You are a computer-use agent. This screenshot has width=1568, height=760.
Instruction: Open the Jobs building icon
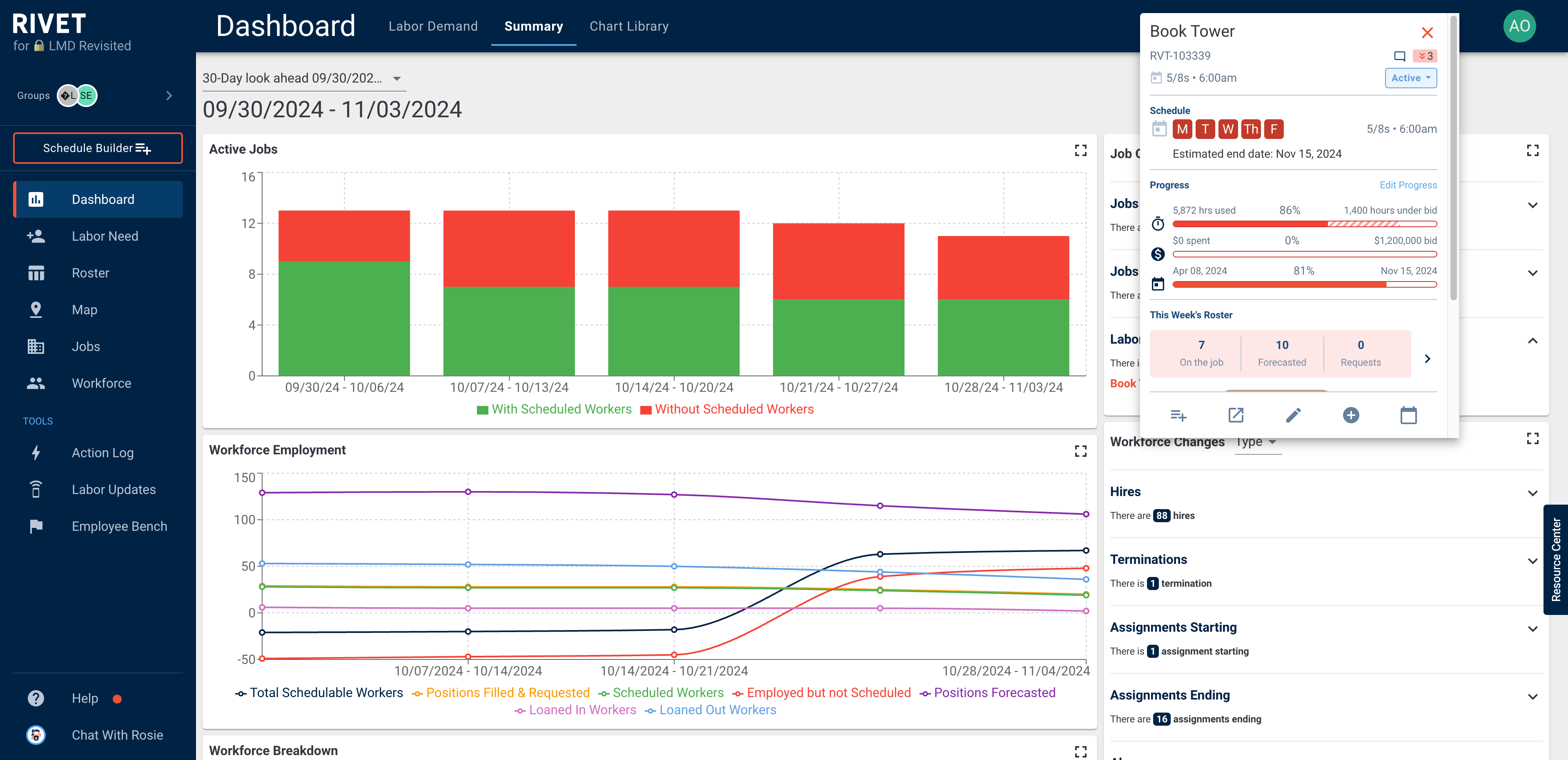[x=36, y=346]
